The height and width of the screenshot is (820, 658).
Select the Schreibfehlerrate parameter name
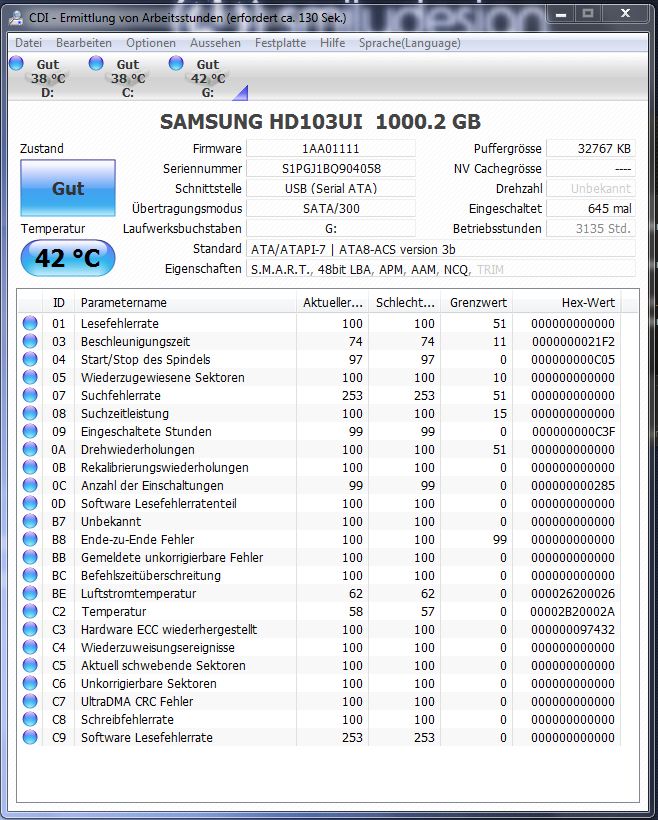pos(127,720)
